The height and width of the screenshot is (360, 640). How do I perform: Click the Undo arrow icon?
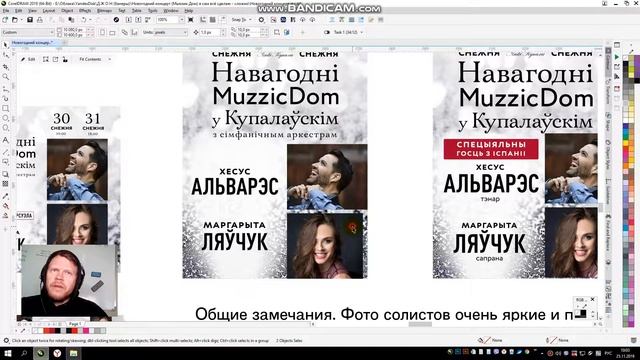click(x=83, y=20)
